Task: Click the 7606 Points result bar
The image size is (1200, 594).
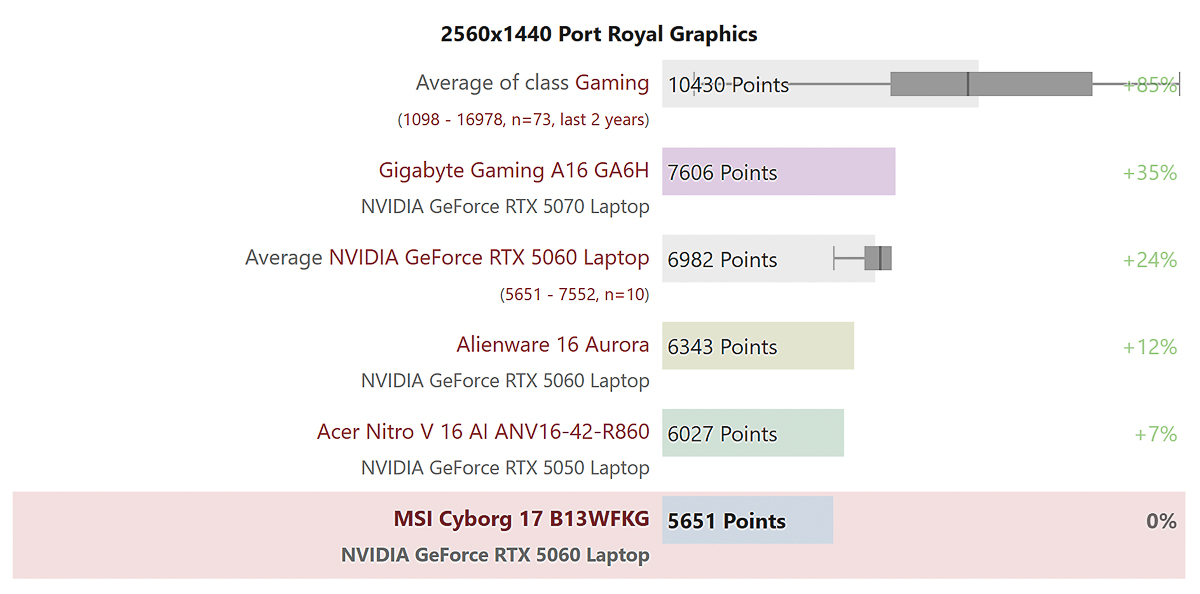Action: coord(778,171)
